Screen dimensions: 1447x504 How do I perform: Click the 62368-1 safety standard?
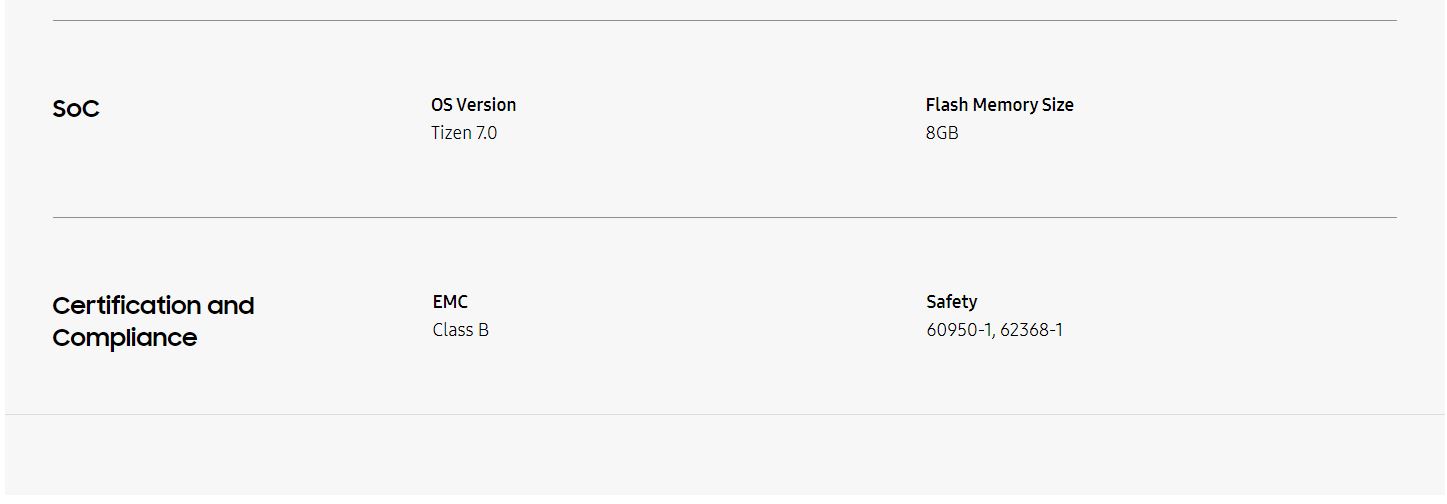(x=1031, y=330)
